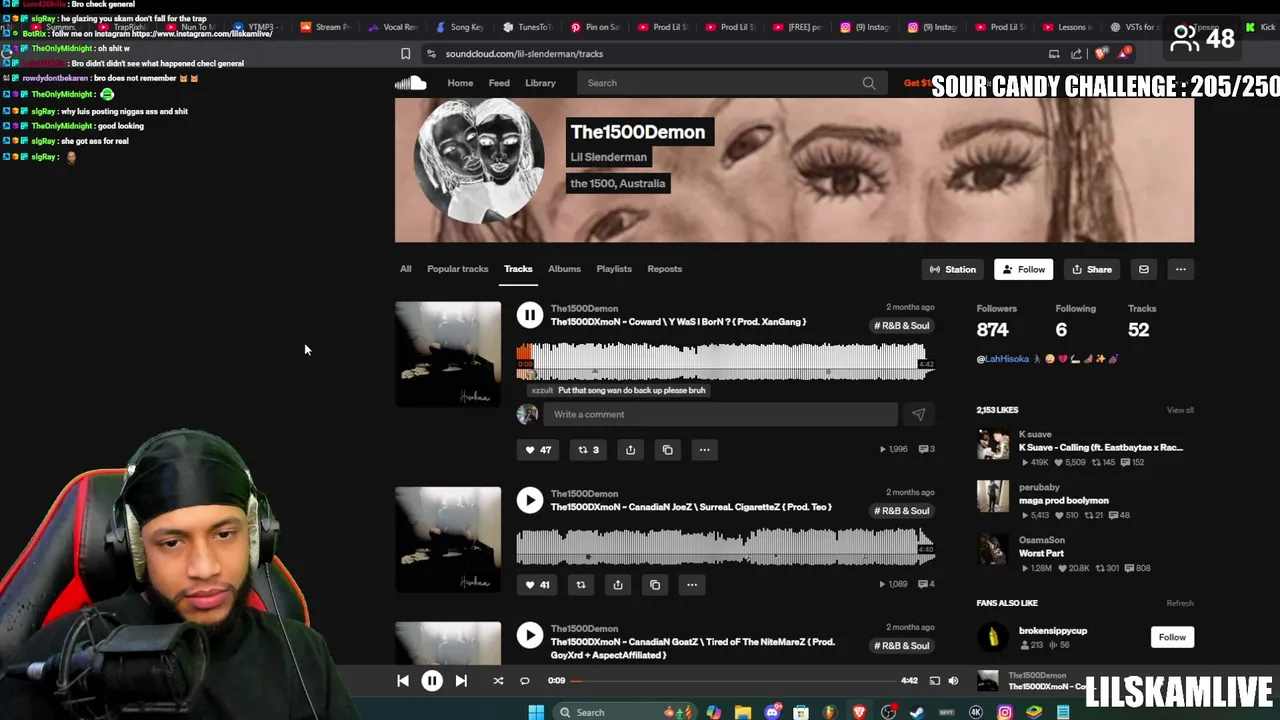
Task: Click the browser address bar URL
Action: (524, 54)
